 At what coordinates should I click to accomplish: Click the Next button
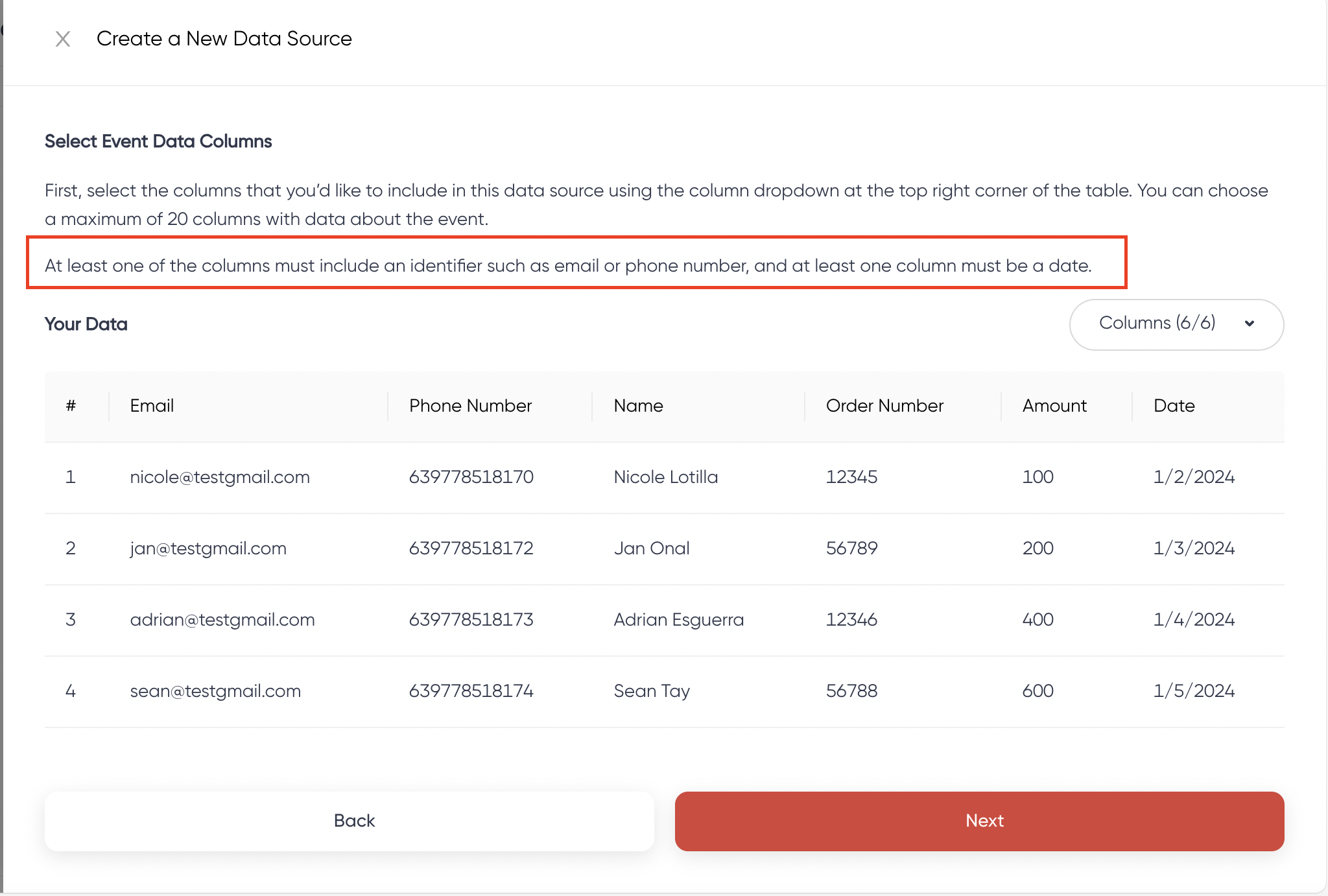click(x=979, y=821)
